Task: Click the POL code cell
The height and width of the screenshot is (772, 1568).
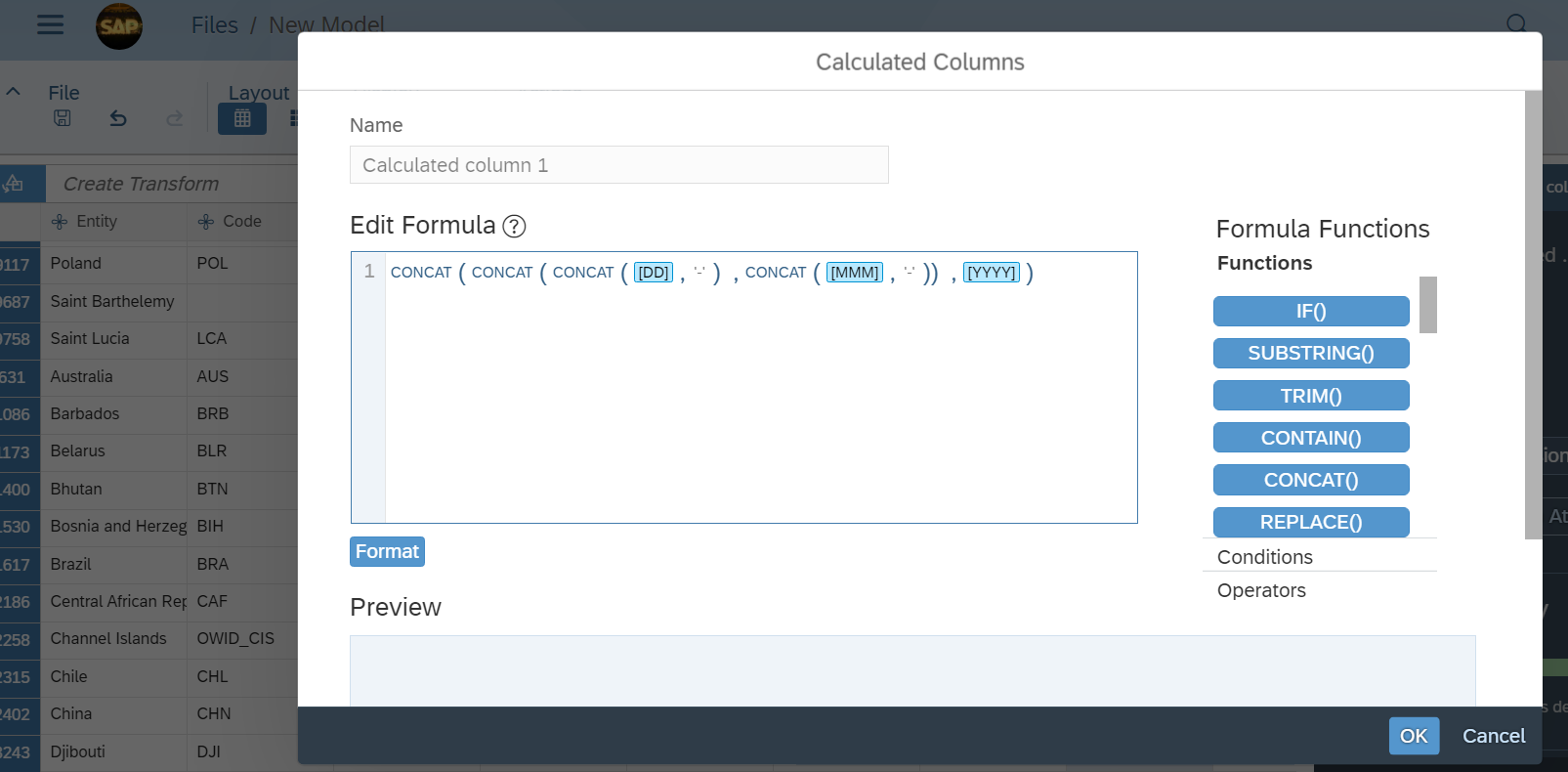Action: point(242,264)
